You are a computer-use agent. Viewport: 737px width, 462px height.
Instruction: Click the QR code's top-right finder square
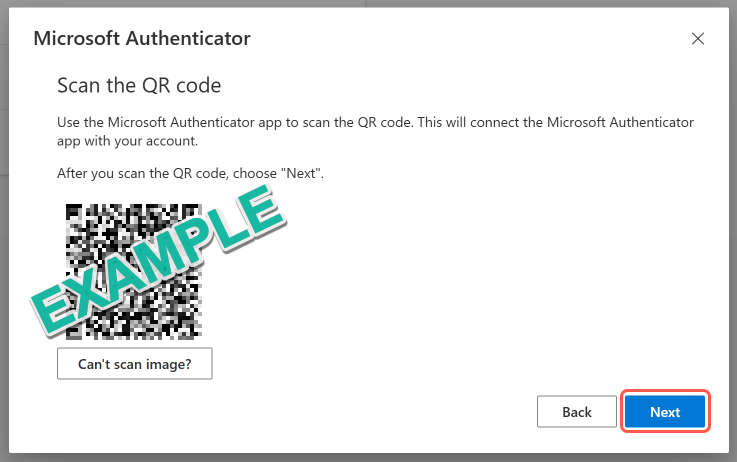(193, 212)
